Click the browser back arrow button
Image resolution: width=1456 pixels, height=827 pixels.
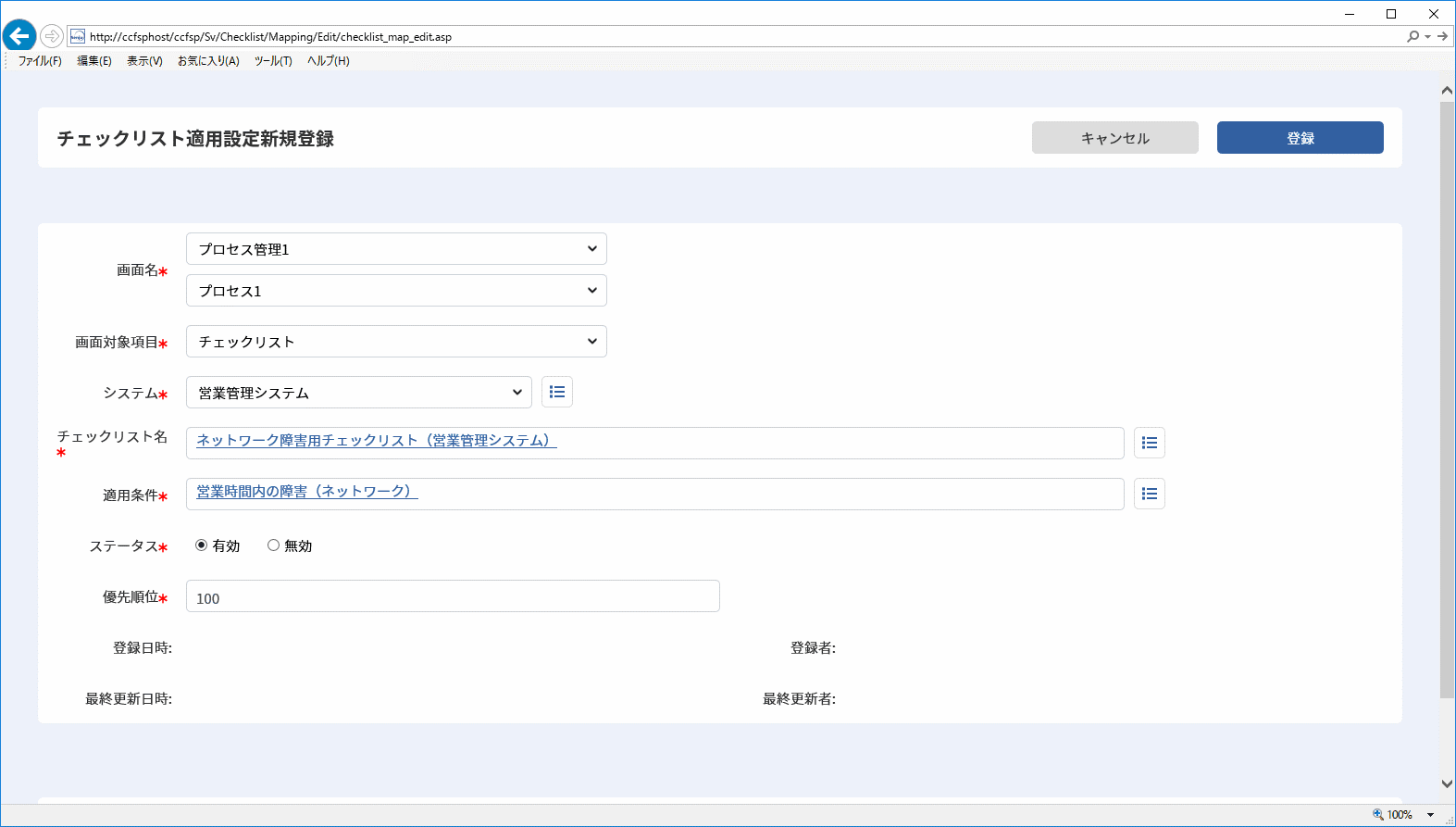tap(19, 36)
